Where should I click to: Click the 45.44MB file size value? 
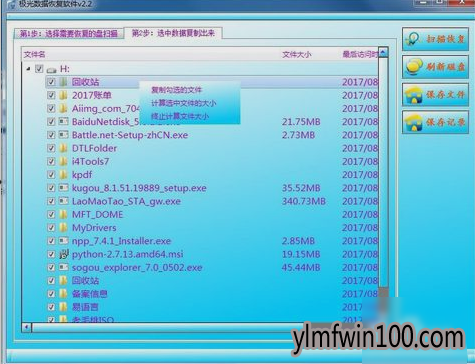click(301, 267)
